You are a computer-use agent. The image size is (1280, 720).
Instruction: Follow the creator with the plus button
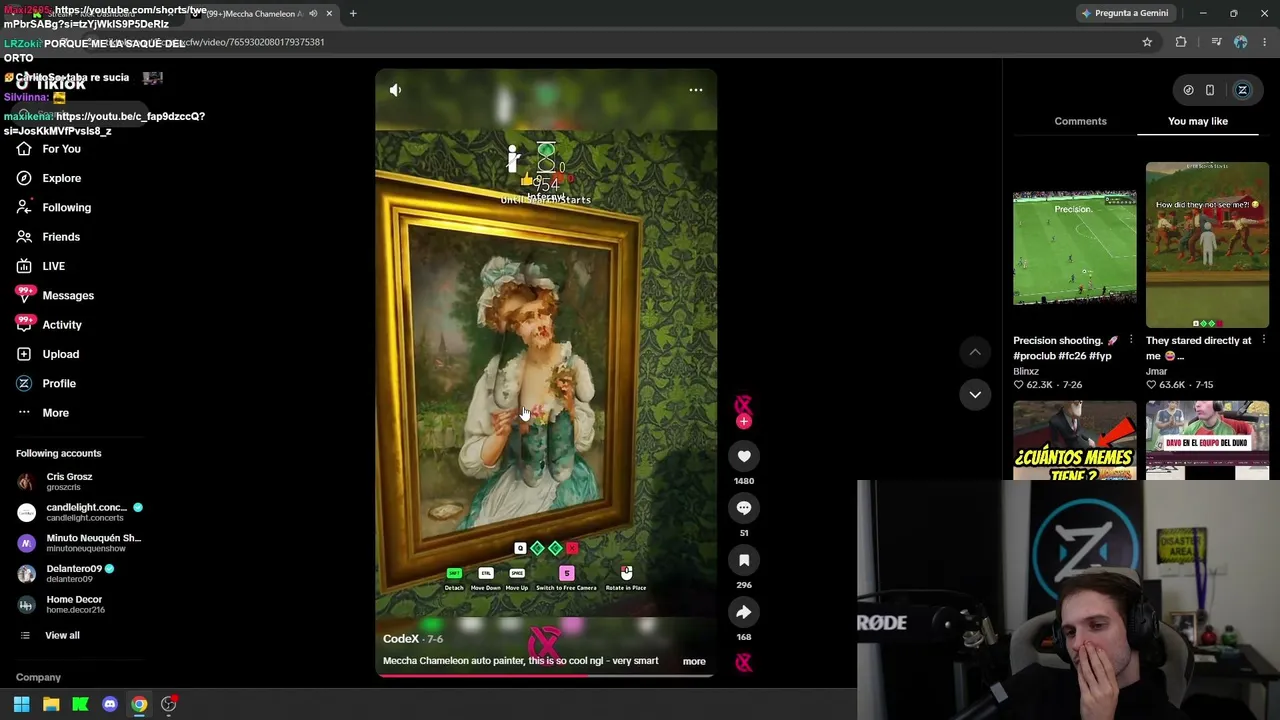(x=743, y=422)
